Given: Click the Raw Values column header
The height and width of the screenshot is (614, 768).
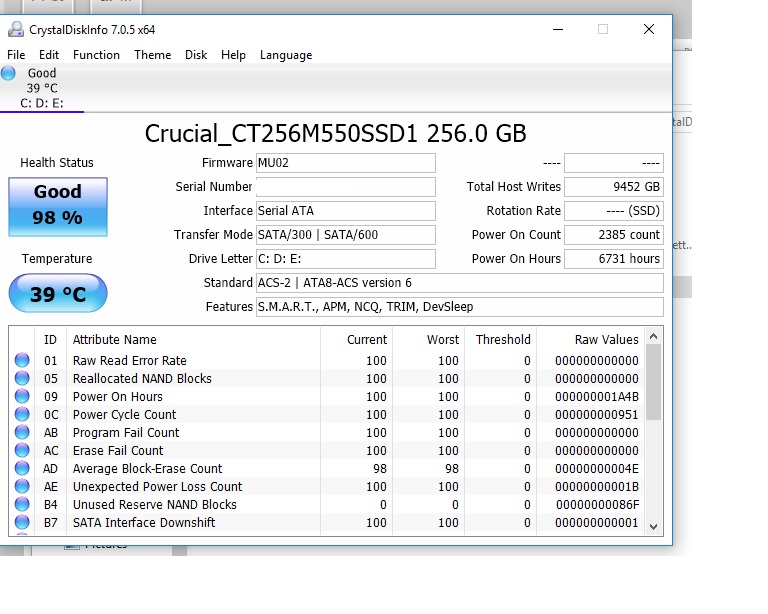Looking at the screenshot, I should (x=590, y=339).
